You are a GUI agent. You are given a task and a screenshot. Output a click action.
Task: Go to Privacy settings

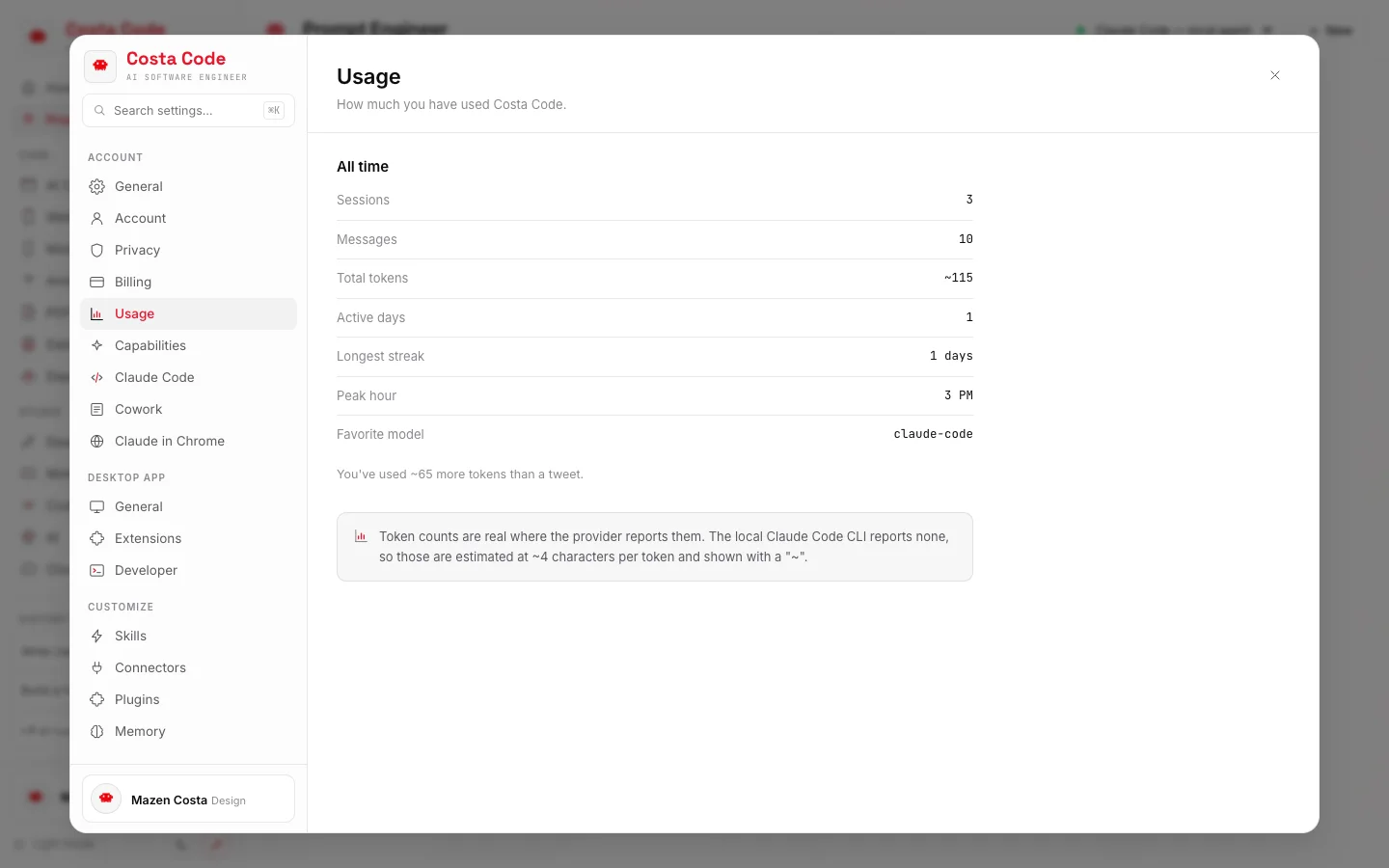[188, 250]
